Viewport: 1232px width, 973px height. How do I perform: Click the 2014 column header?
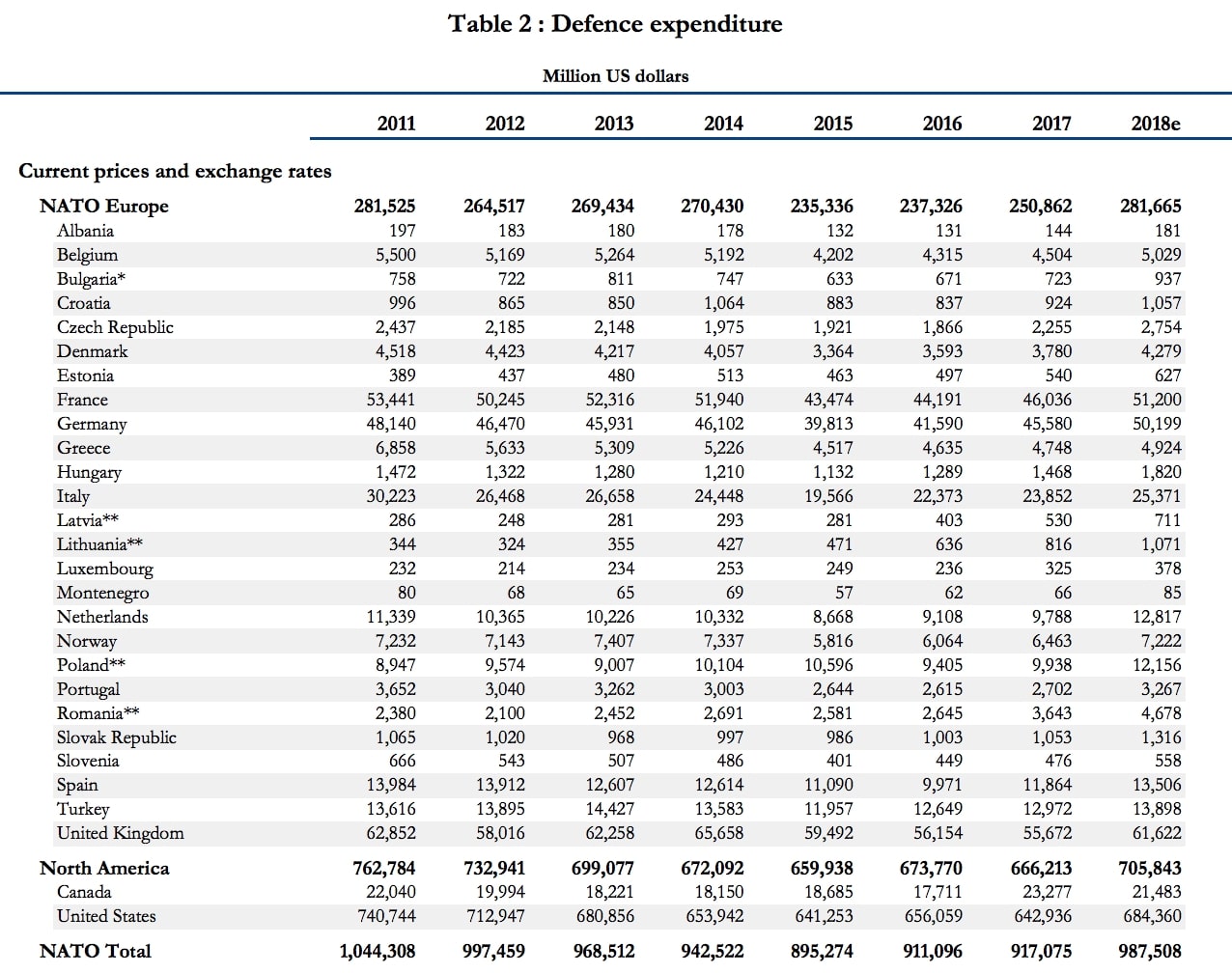coord(724,124)
